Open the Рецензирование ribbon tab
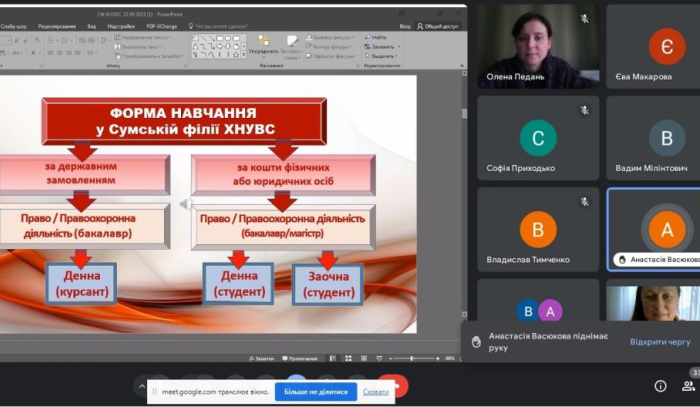Viewport: 700px width, 407px height. point(56,26)
